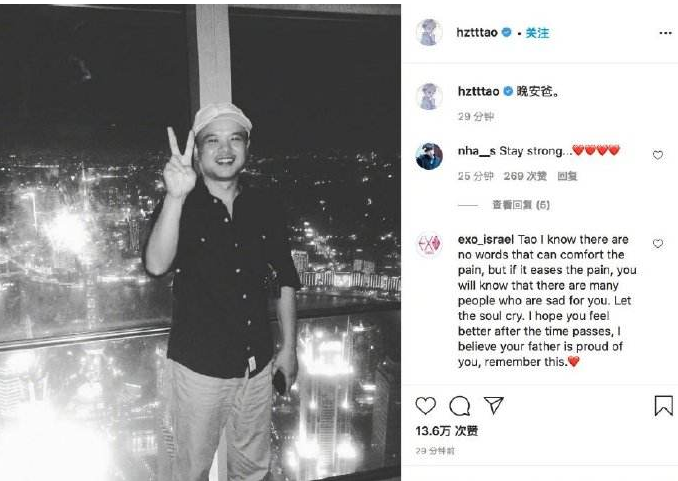This screenshot has width=678, height=481.
Task: Follow hzttao with the 关注 button
Action: (537, 33)
